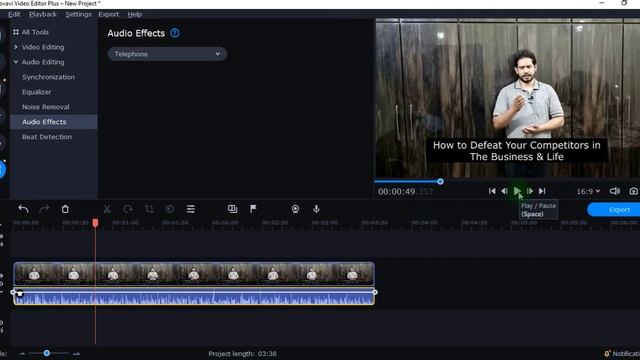
Task: Open the Clip properties icon
Action: (191, 209)
